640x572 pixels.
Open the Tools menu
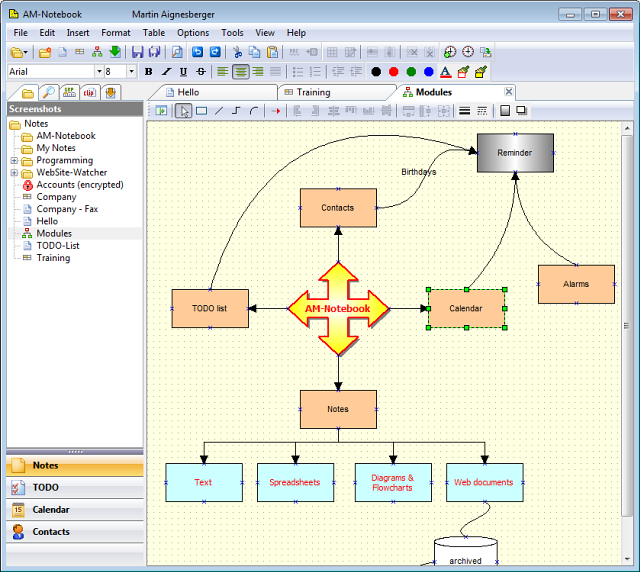[x=232, y=33]
